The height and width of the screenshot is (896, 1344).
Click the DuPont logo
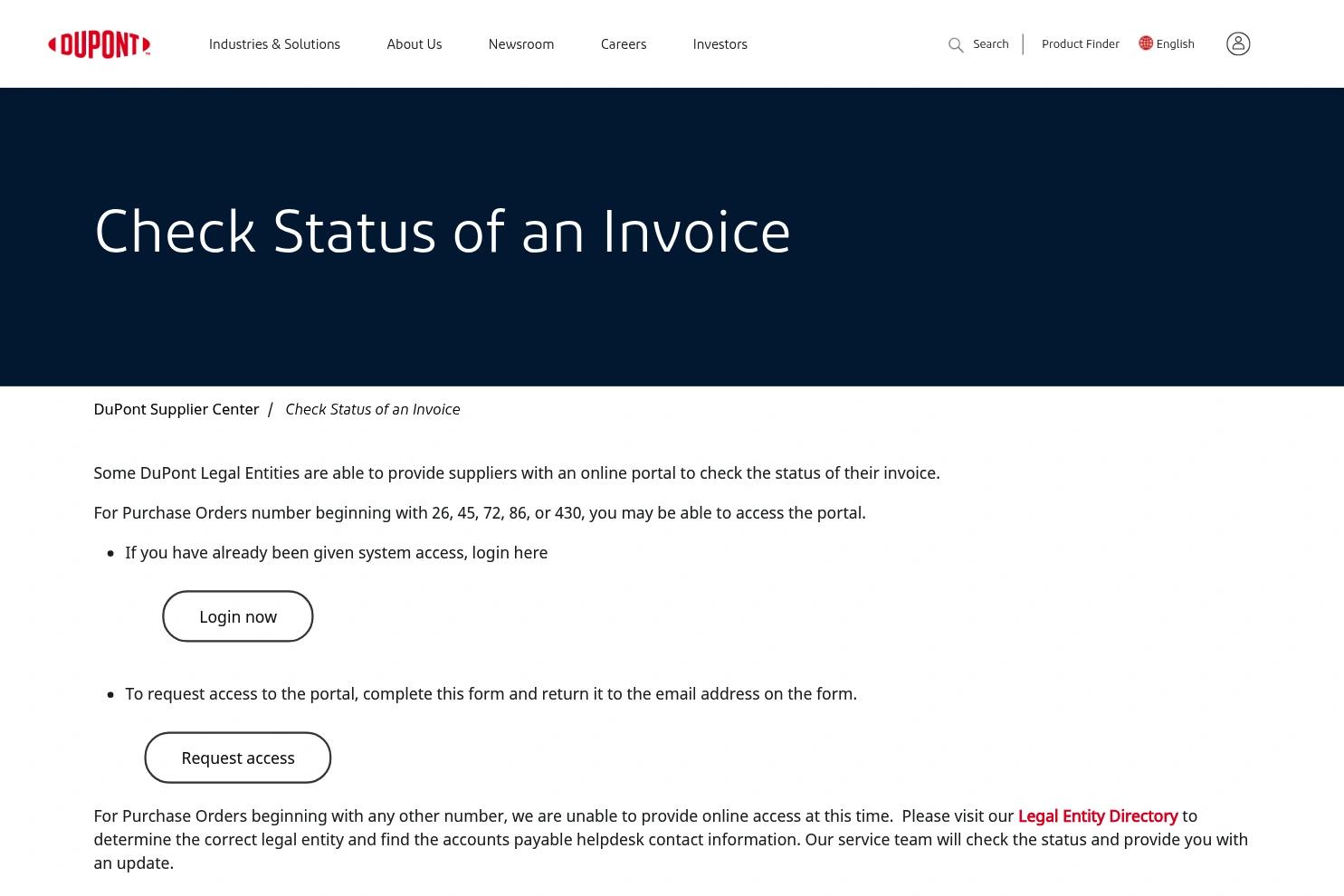100,44
